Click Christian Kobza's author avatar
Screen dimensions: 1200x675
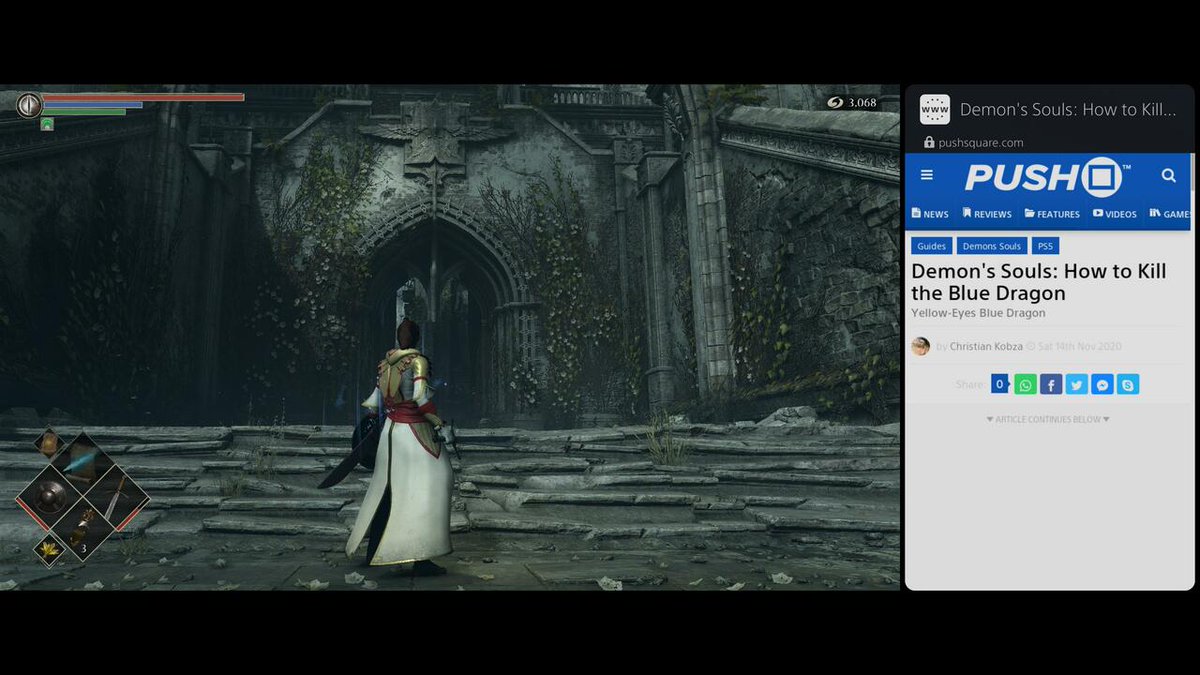point(921,346)
